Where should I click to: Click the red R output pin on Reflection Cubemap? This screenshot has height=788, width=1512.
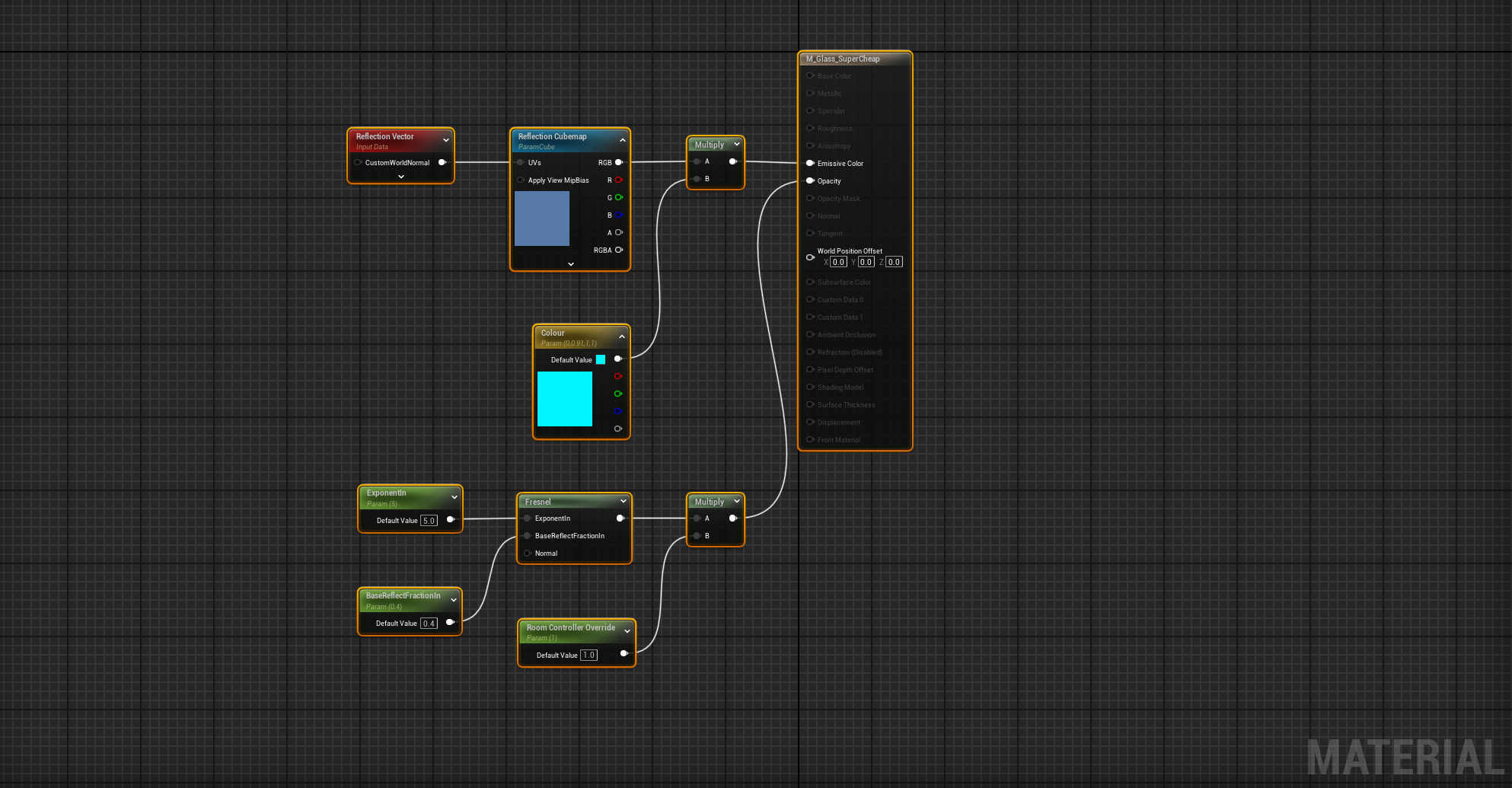[x=618, y=180]
